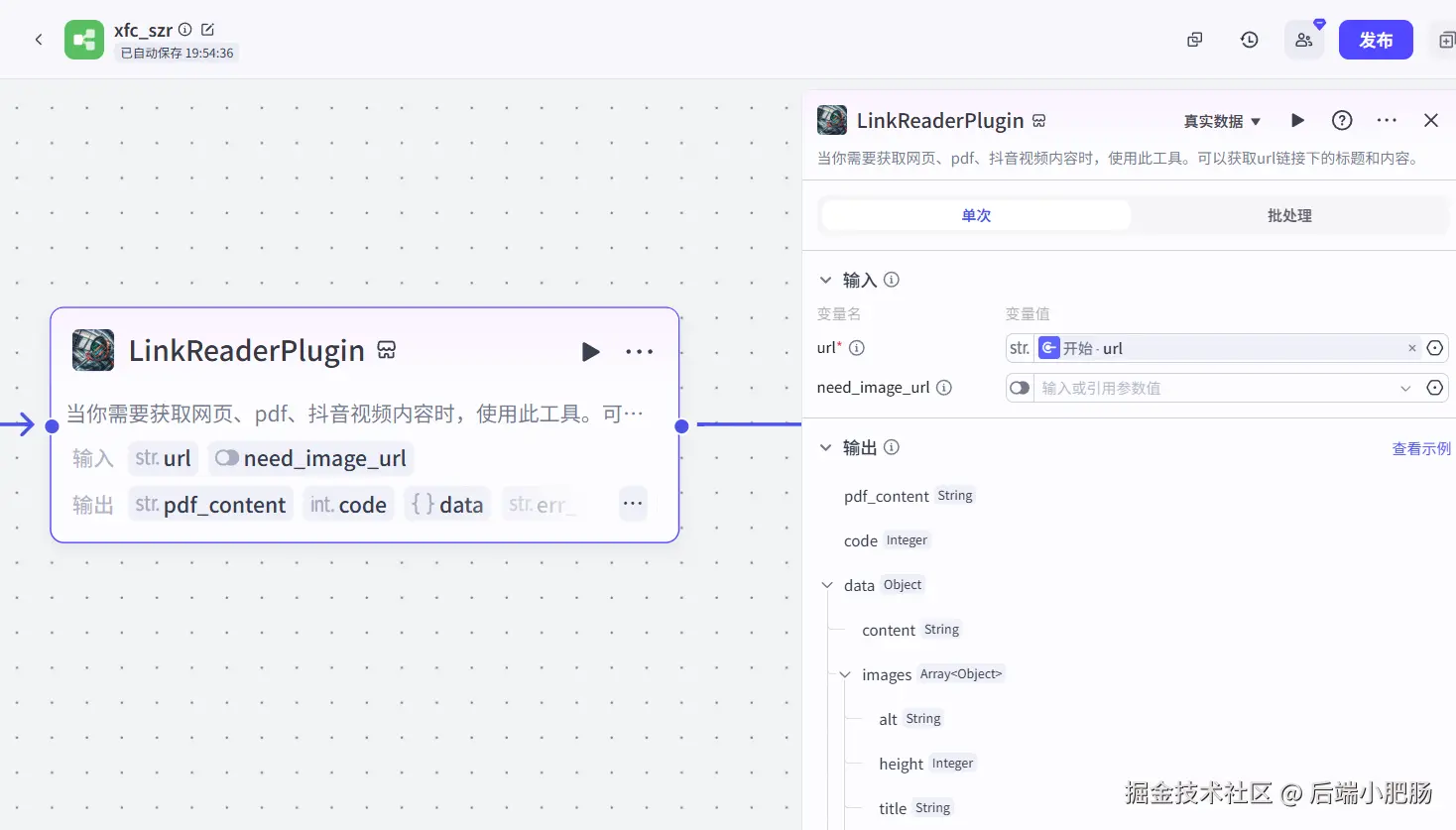
Task: Switch to 单次 tab
Action: tap(976, 215)
